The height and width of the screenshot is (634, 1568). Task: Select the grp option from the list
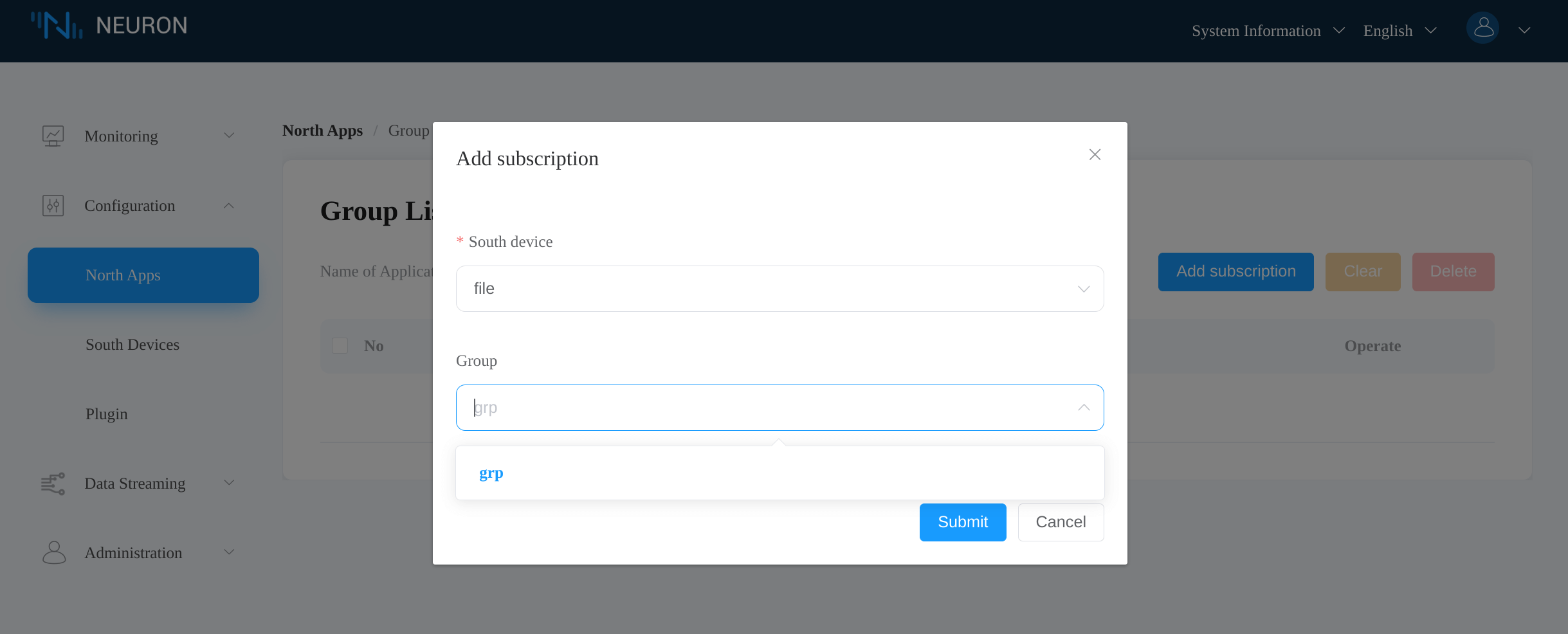[x=491, y=473]
